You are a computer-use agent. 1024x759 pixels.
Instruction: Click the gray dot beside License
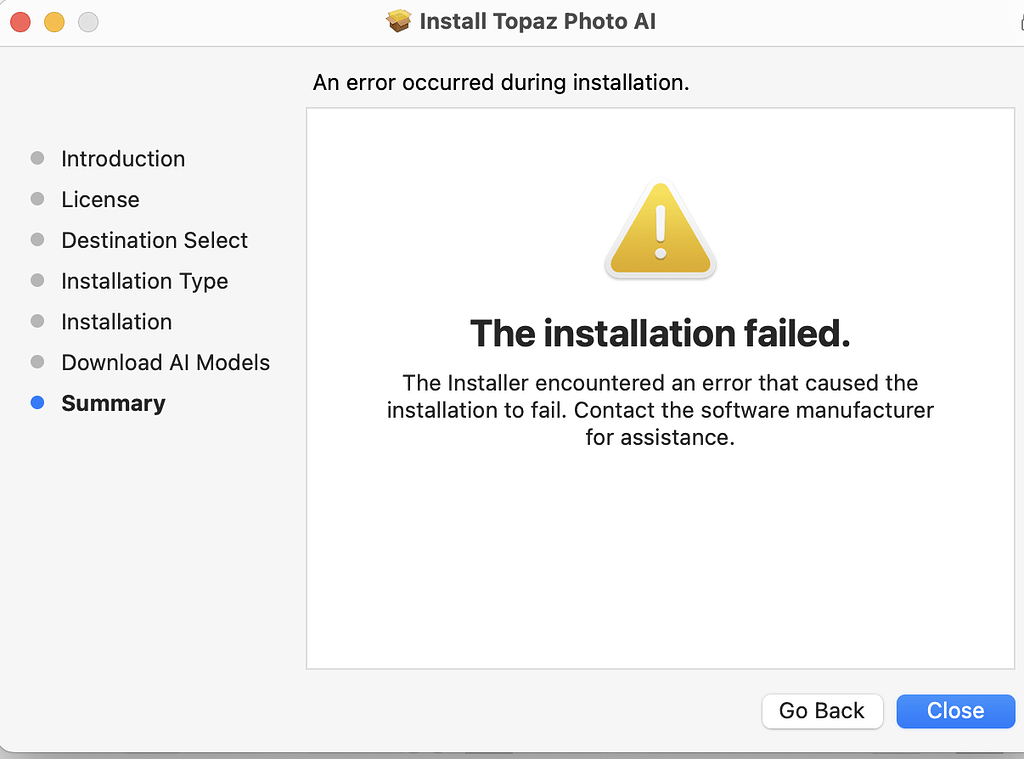coord(38,199)
